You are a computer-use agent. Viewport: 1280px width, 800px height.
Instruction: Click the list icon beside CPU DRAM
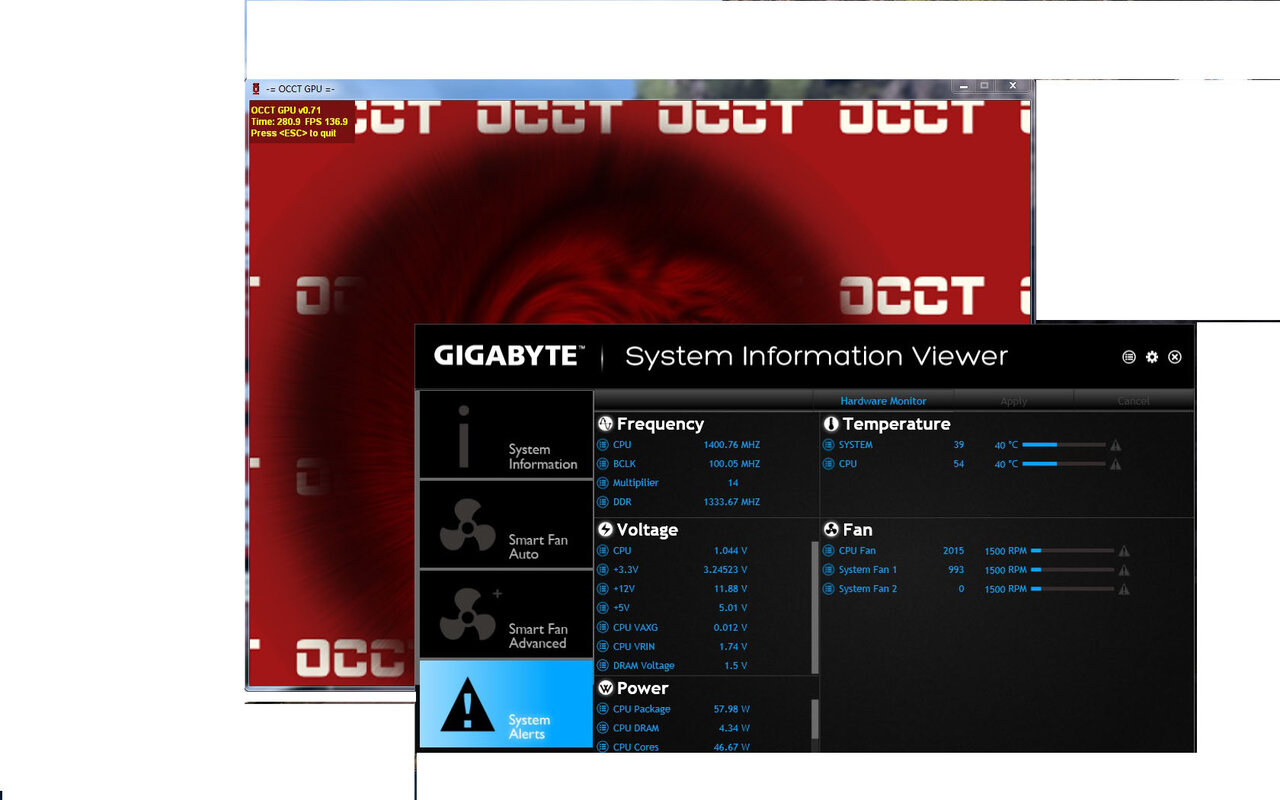tap(603, 728)
